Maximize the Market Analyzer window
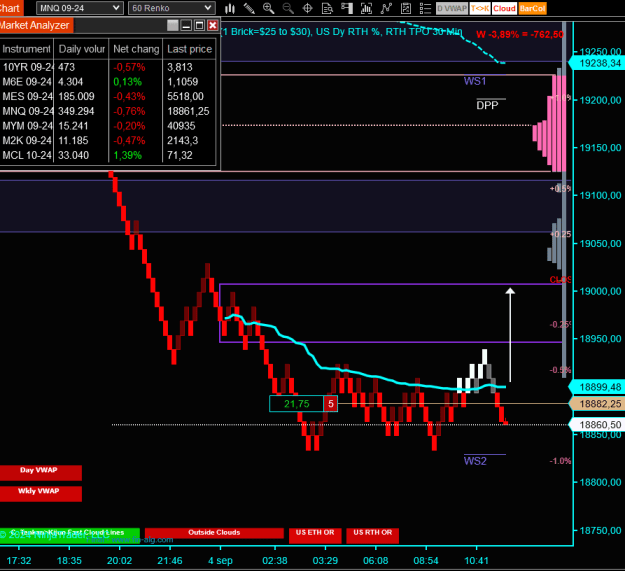 point(199,26)
